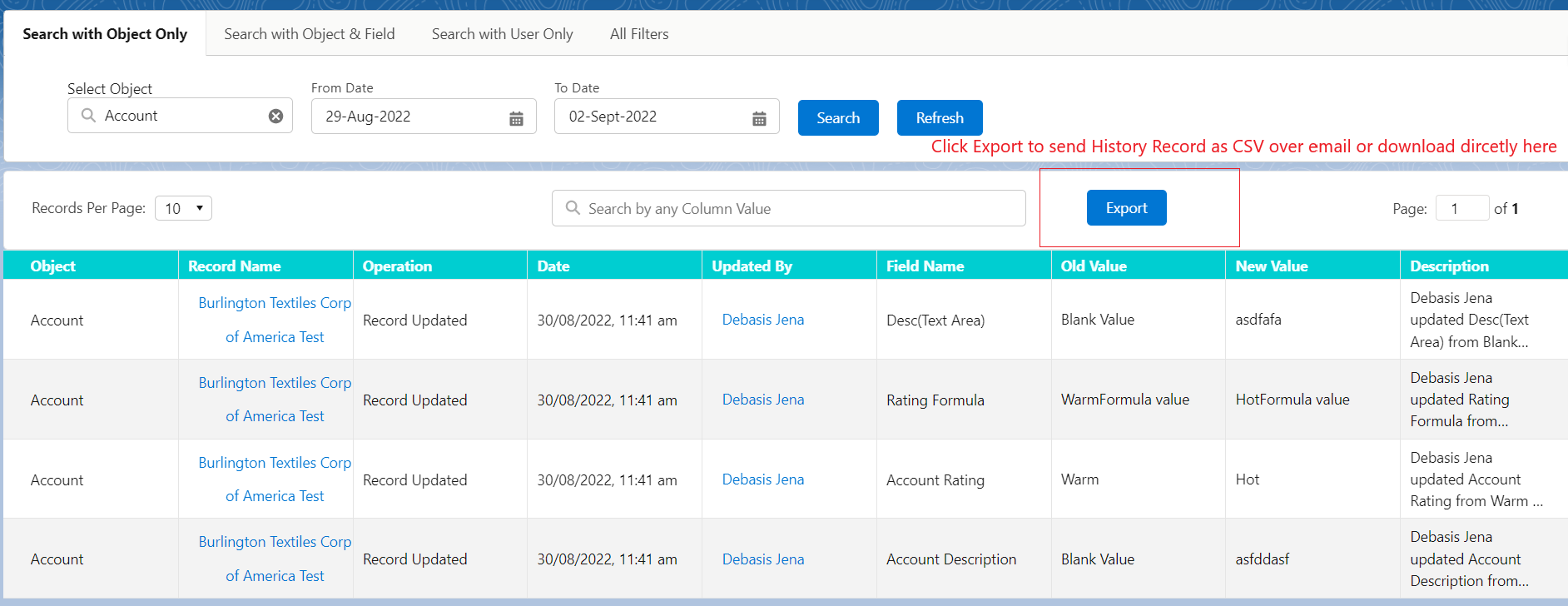This screenshot has width=1568, height=606.
Task: Click the magnifier icon in column search box
Action: tap(573, 208)
